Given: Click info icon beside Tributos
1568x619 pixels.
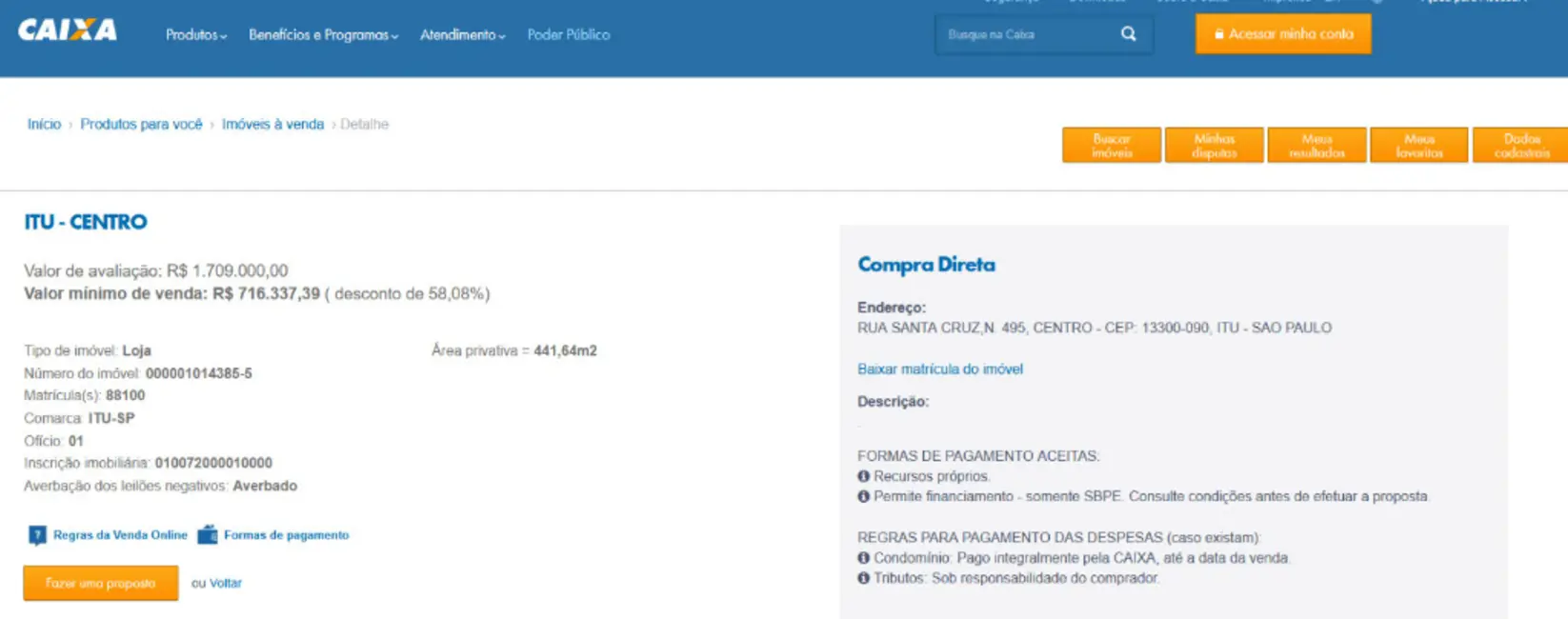Looking at the screenshot, I should click(x=863, y=578).
